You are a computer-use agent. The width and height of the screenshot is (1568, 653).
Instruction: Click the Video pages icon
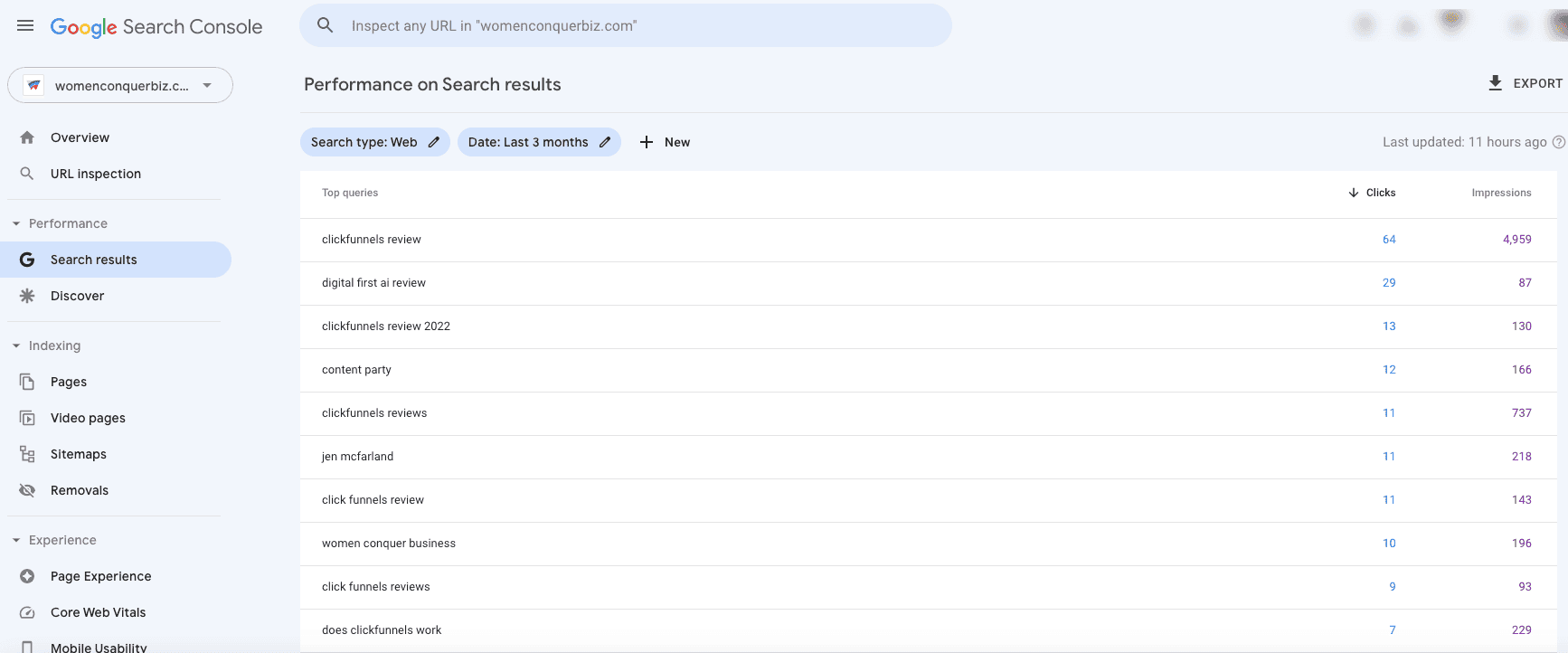pos(27,418)
